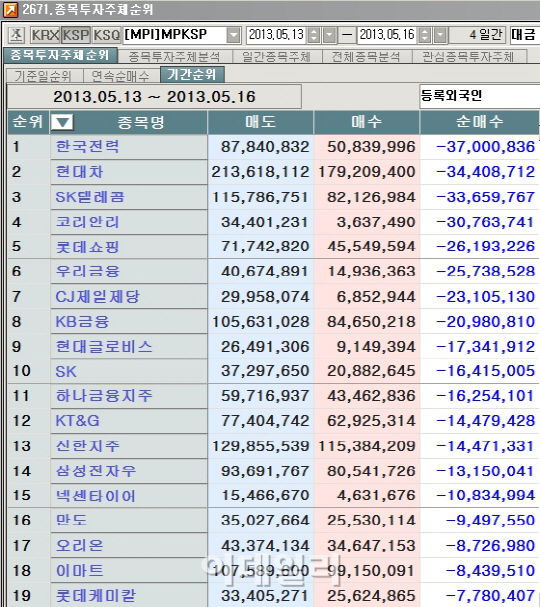
Task: Select the 기준일순위 sub-tab
Action: 43,76
